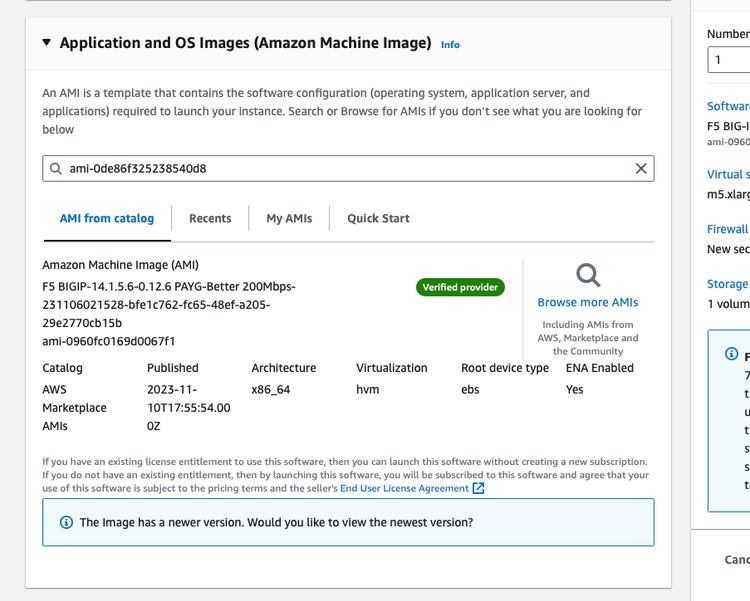Collapse the Application and OS Images section
This screenshot has width=750, height=601.
[46, 43]
